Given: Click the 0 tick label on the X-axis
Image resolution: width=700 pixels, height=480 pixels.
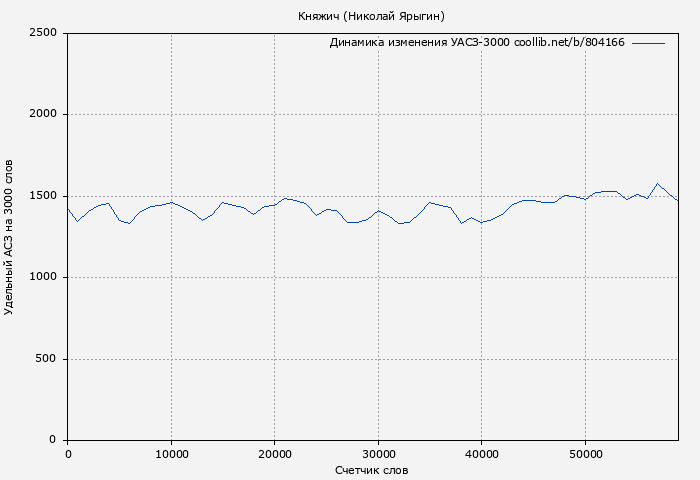Looking at the screenshot, I should click(x=68, y=454).
